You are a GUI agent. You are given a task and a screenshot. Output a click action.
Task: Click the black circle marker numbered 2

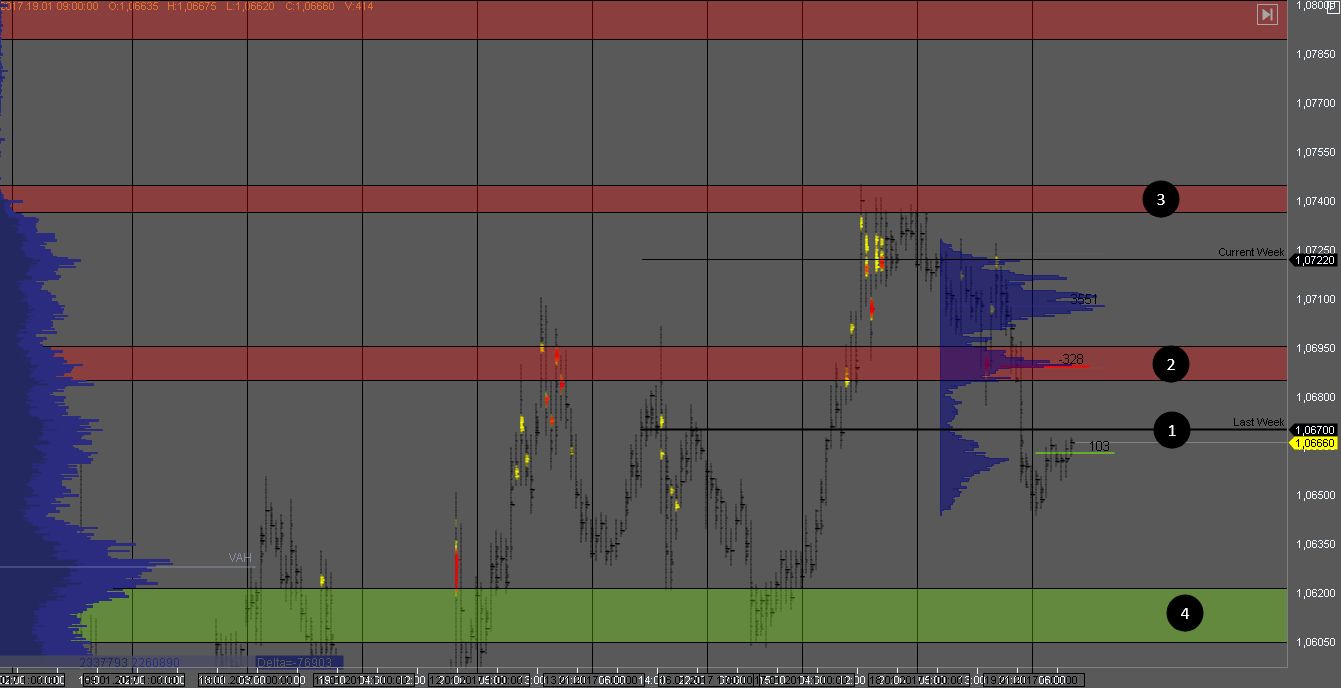pyautogui.click(x=1171, y=365)
